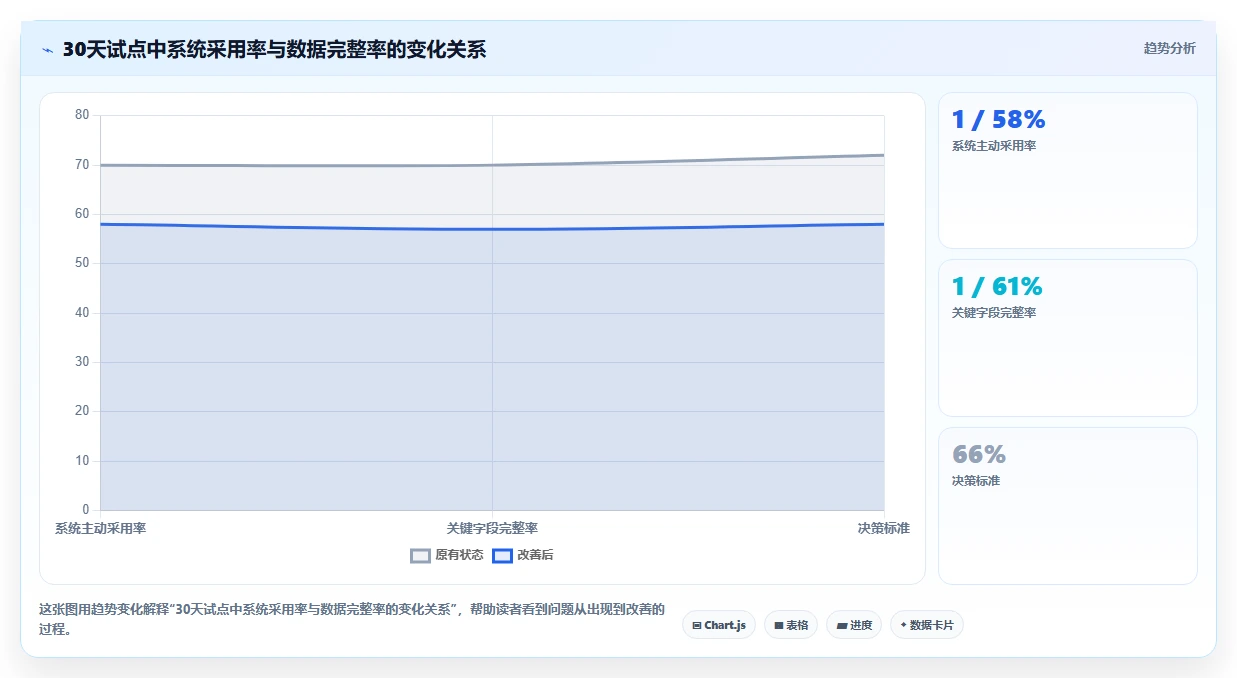Viewport: 1237px width, 678px height.
Task: Select the 表格 tag chip
Action: [791, 625]
